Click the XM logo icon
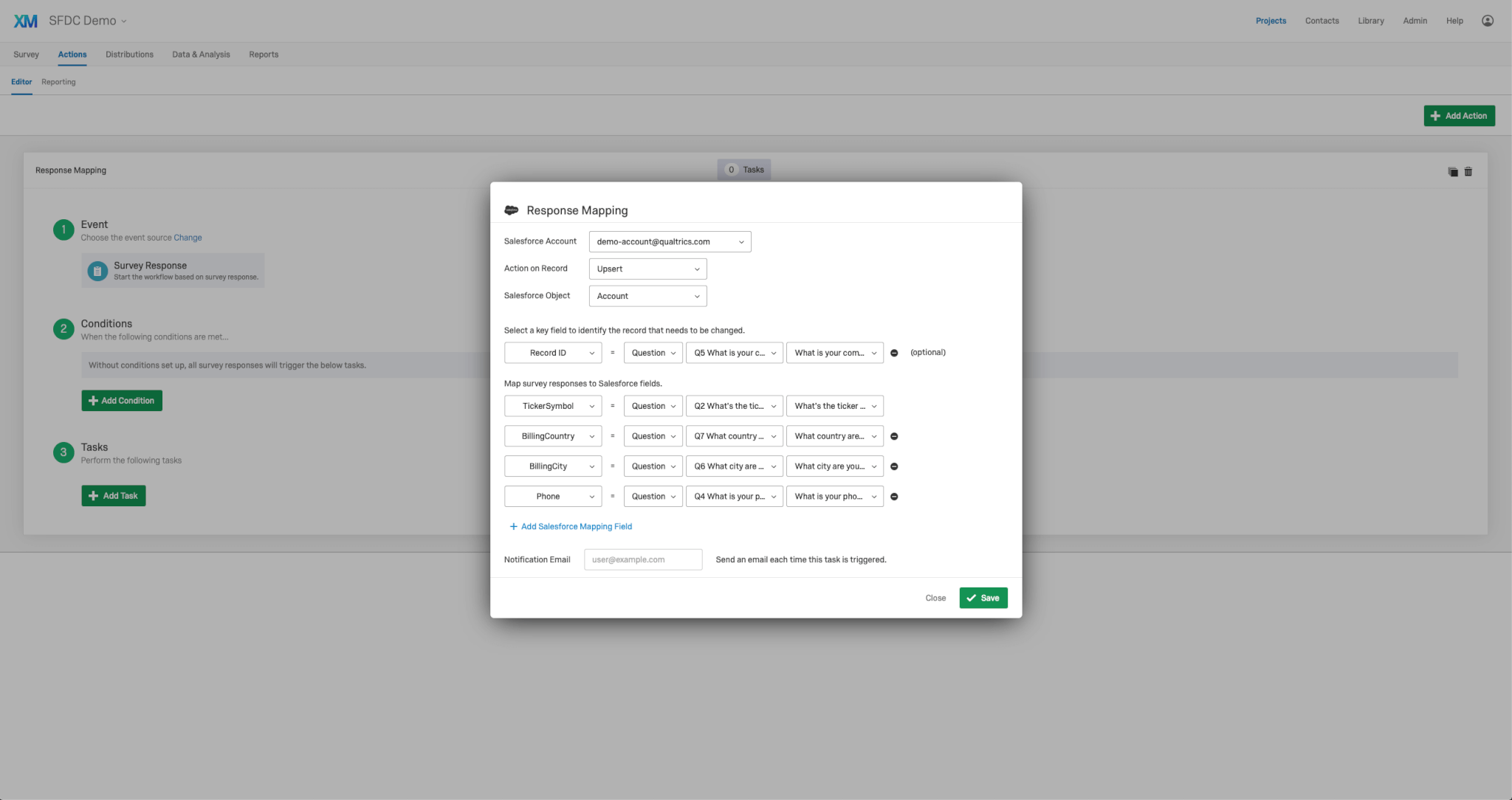 click(x=26, y=21)
